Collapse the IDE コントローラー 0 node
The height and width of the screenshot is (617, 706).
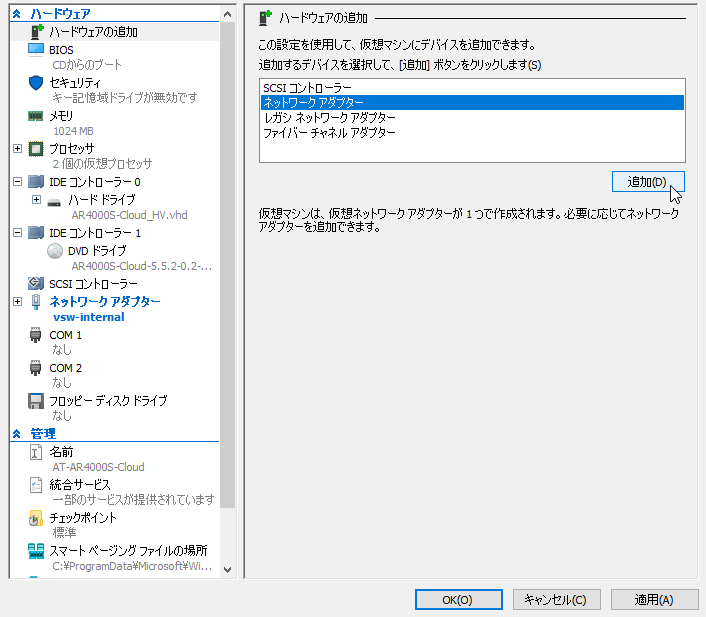coord(18,181)
